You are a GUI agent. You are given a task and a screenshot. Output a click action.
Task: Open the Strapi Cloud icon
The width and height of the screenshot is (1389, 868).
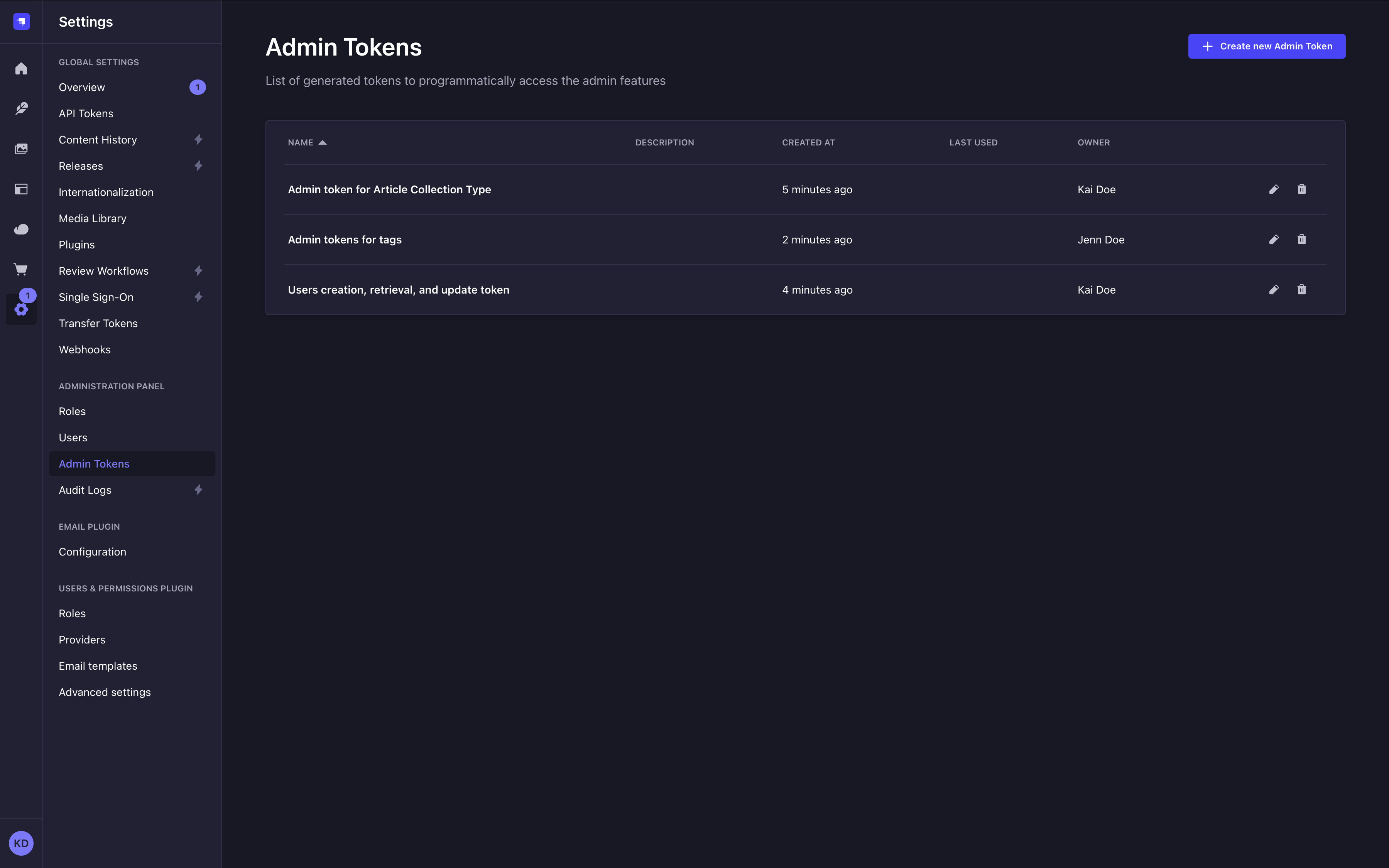pyautogui.click(x=21, y=229)
